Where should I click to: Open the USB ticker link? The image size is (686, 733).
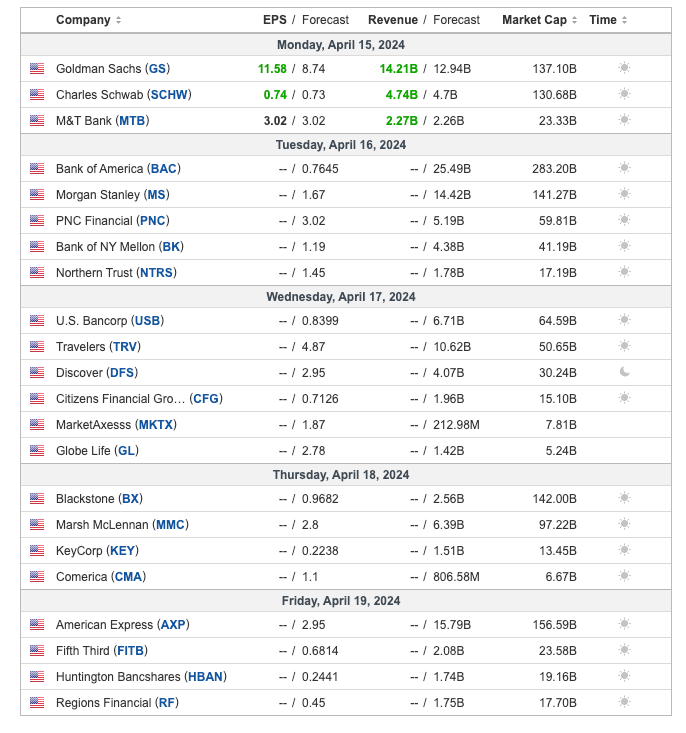[x=147, y=321]
